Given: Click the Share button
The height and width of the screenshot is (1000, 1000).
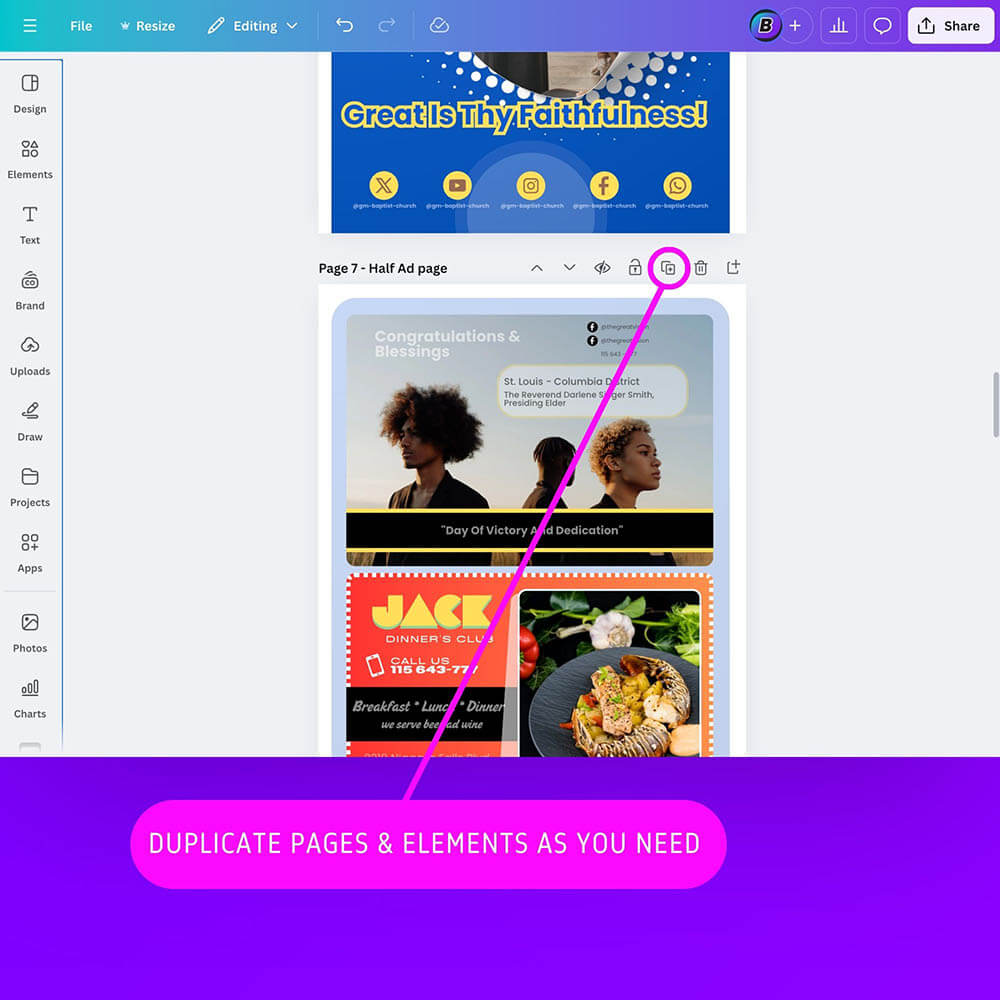Looking at the screenshot, I should coord(950,26).
